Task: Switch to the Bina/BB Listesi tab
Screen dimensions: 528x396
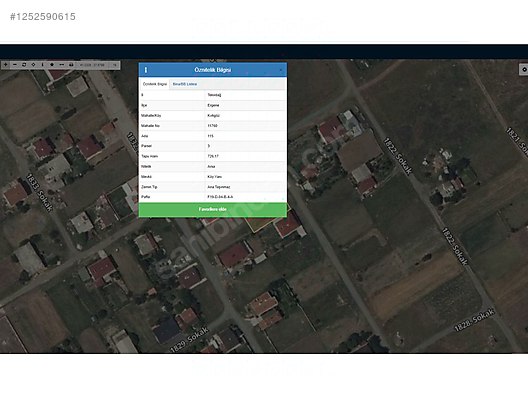Action: pyautogui.click(x=185, y=84)
